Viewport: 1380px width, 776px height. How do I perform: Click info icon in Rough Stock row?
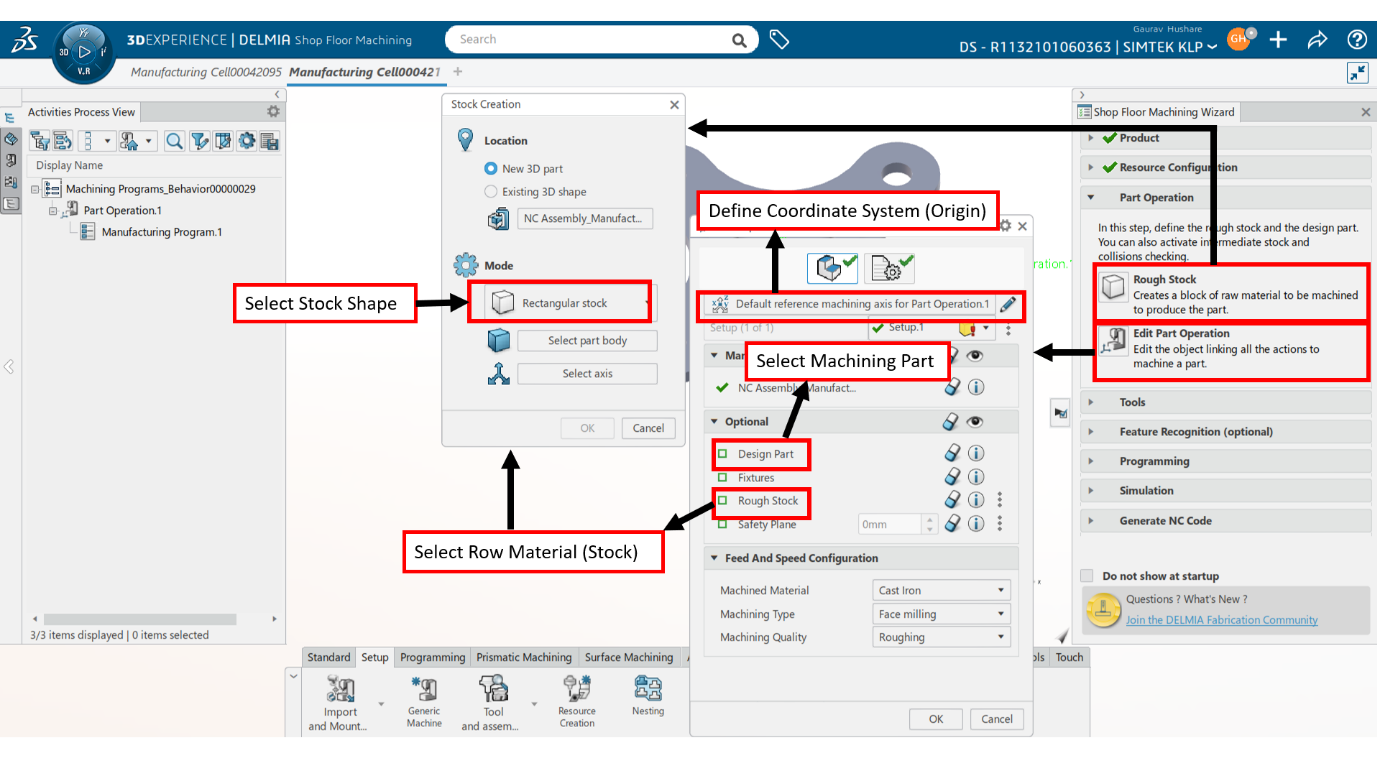point(976,500)
